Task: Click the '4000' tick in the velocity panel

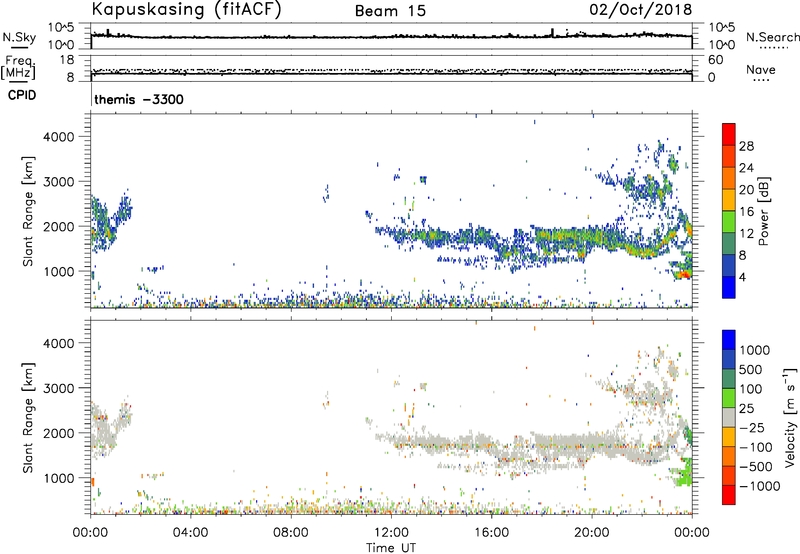Action: pyautogui.click(x=58, y=343)
